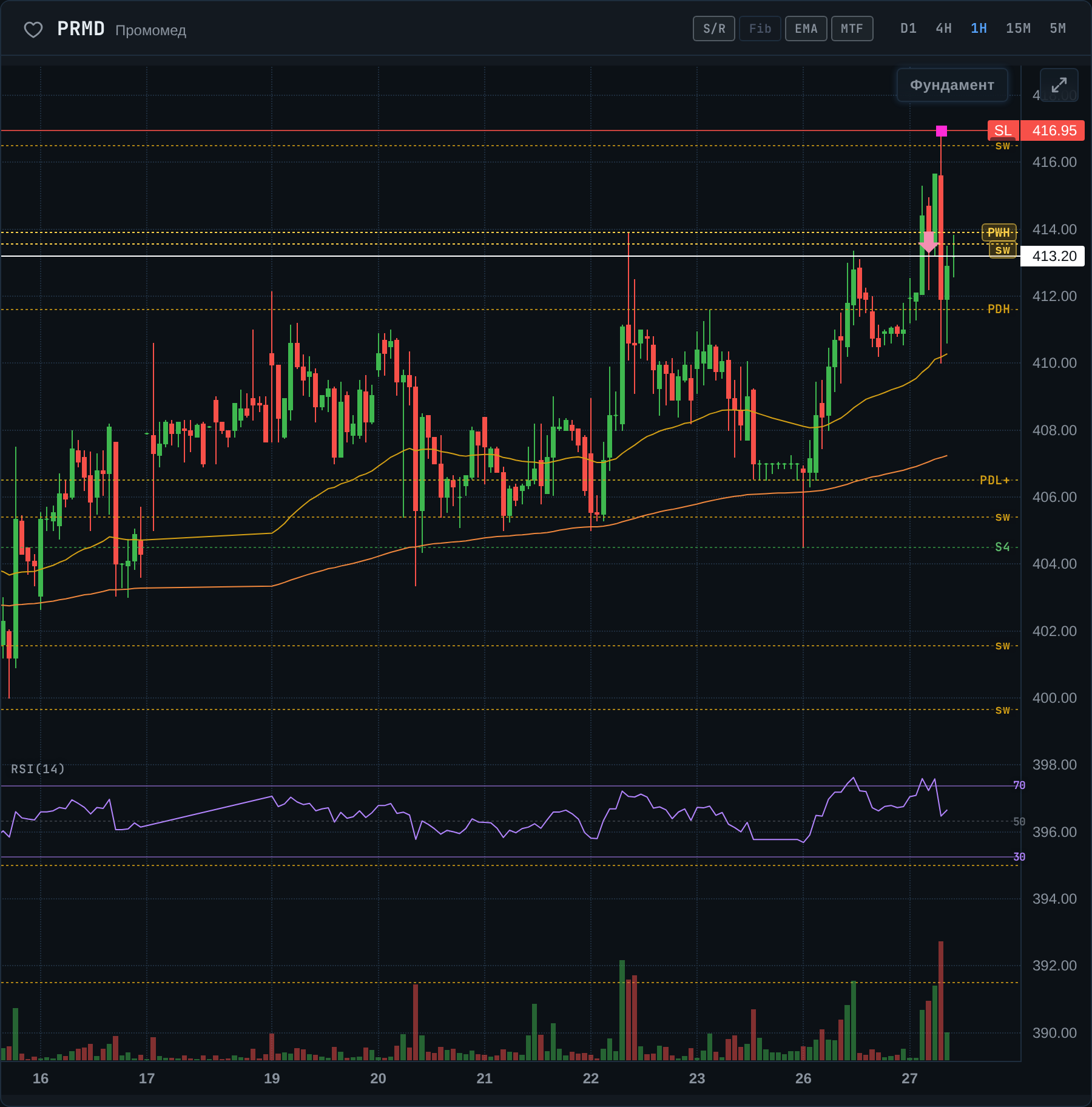Click the RSI 30 oversold label
Screen dimensions: 1092x1107
point(1019,857)
